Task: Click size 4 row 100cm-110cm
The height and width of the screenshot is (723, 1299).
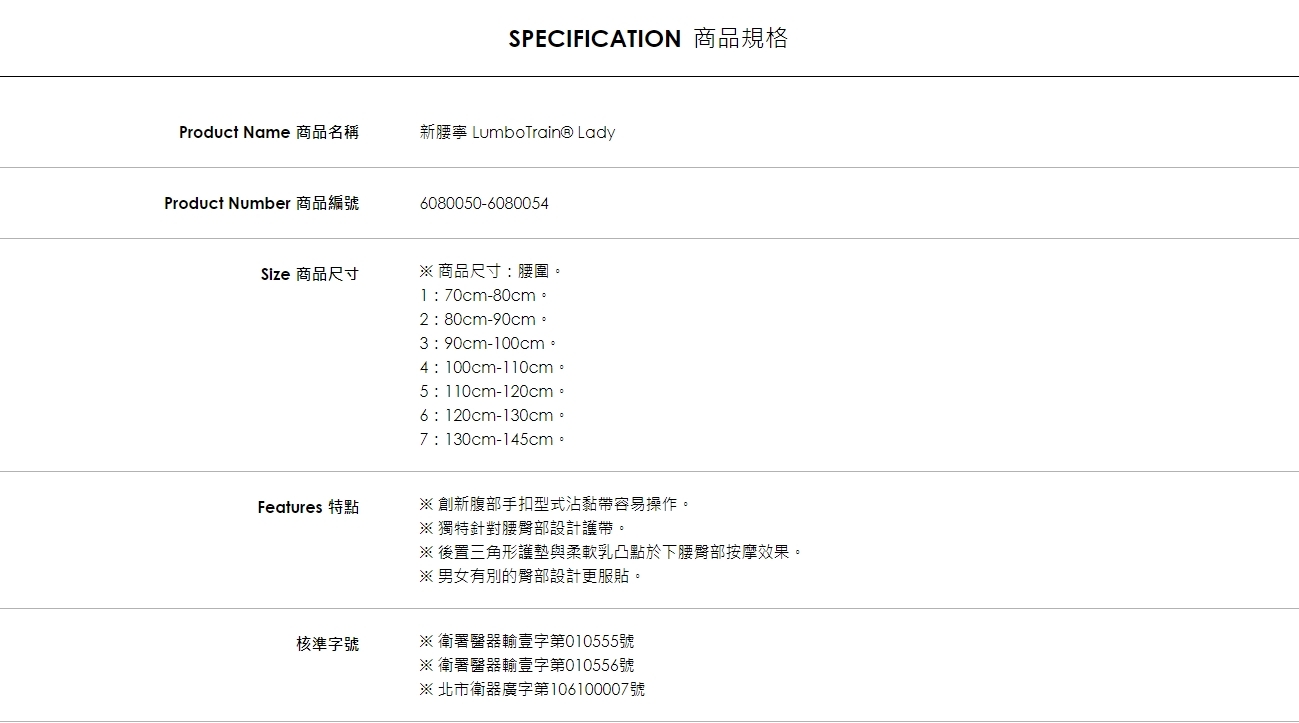Action: click(492, 367)
